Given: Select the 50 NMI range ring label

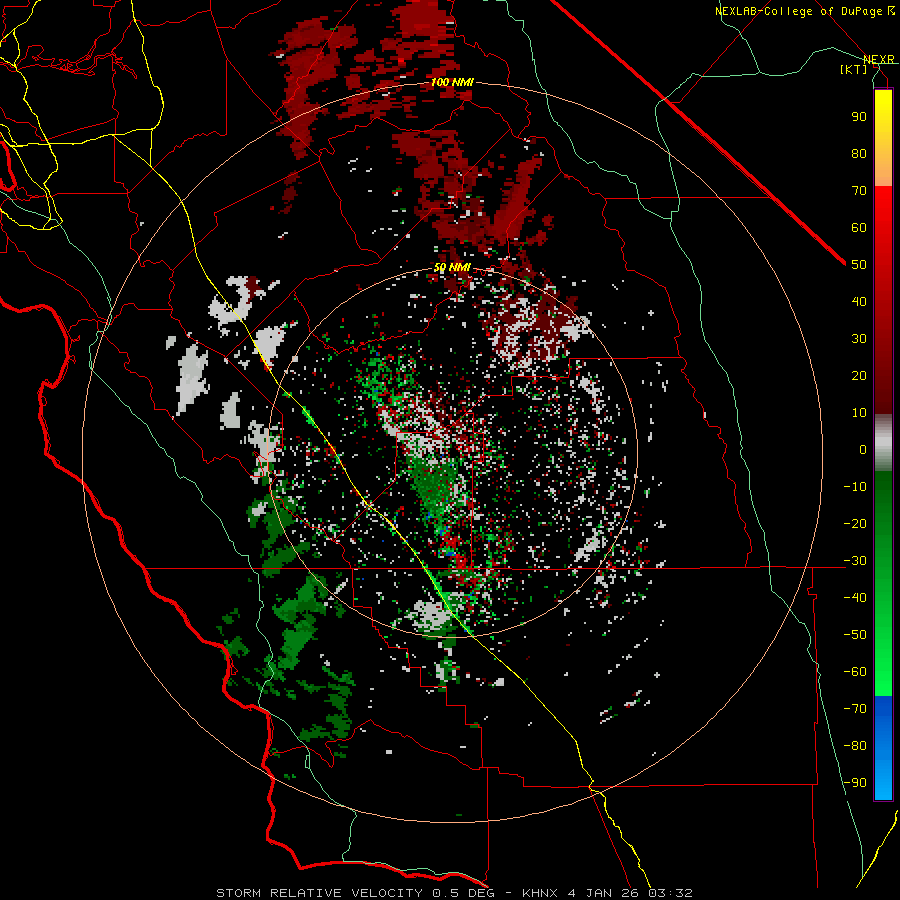Looking at the screenshot, I should 452,267.
